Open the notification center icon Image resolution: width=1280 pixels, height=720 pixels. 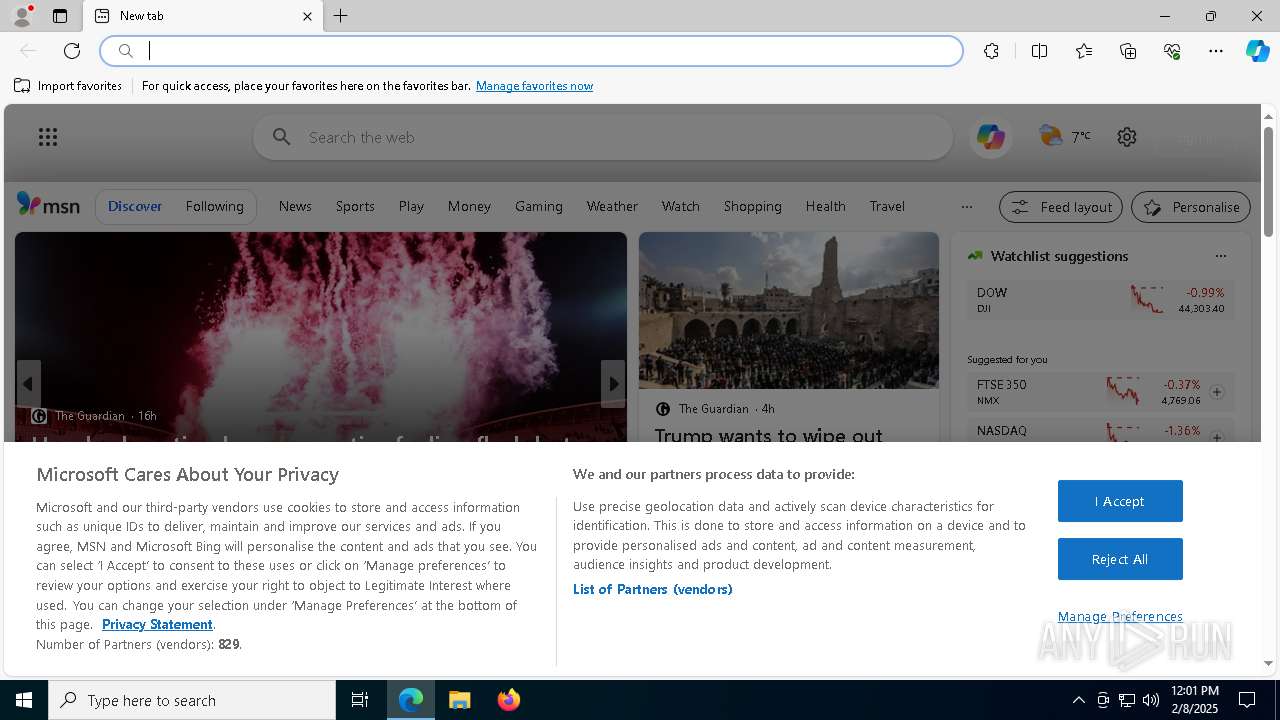tap(1247, 700)
